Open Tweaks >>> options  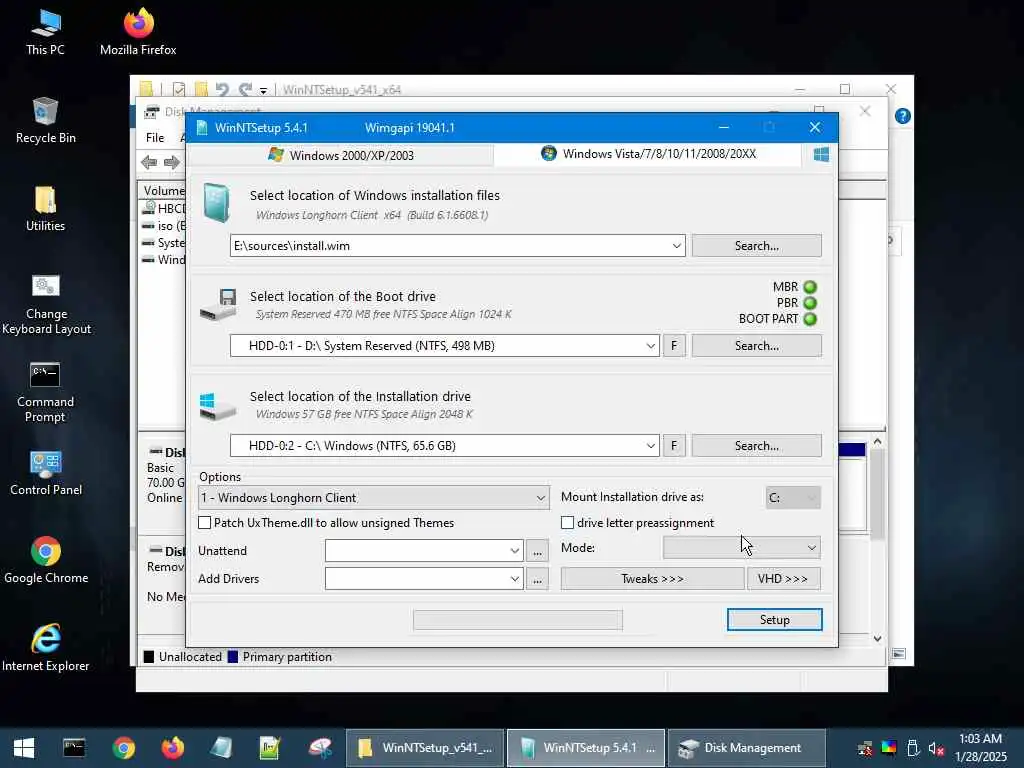pos(652,579)
